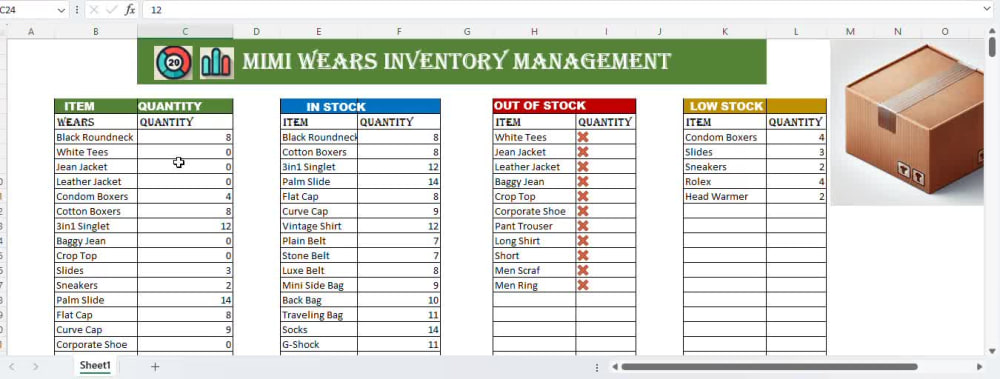Select the Black Roundneck cell in WEARS list
This screenshot has width=1000, height=379.
96,137
